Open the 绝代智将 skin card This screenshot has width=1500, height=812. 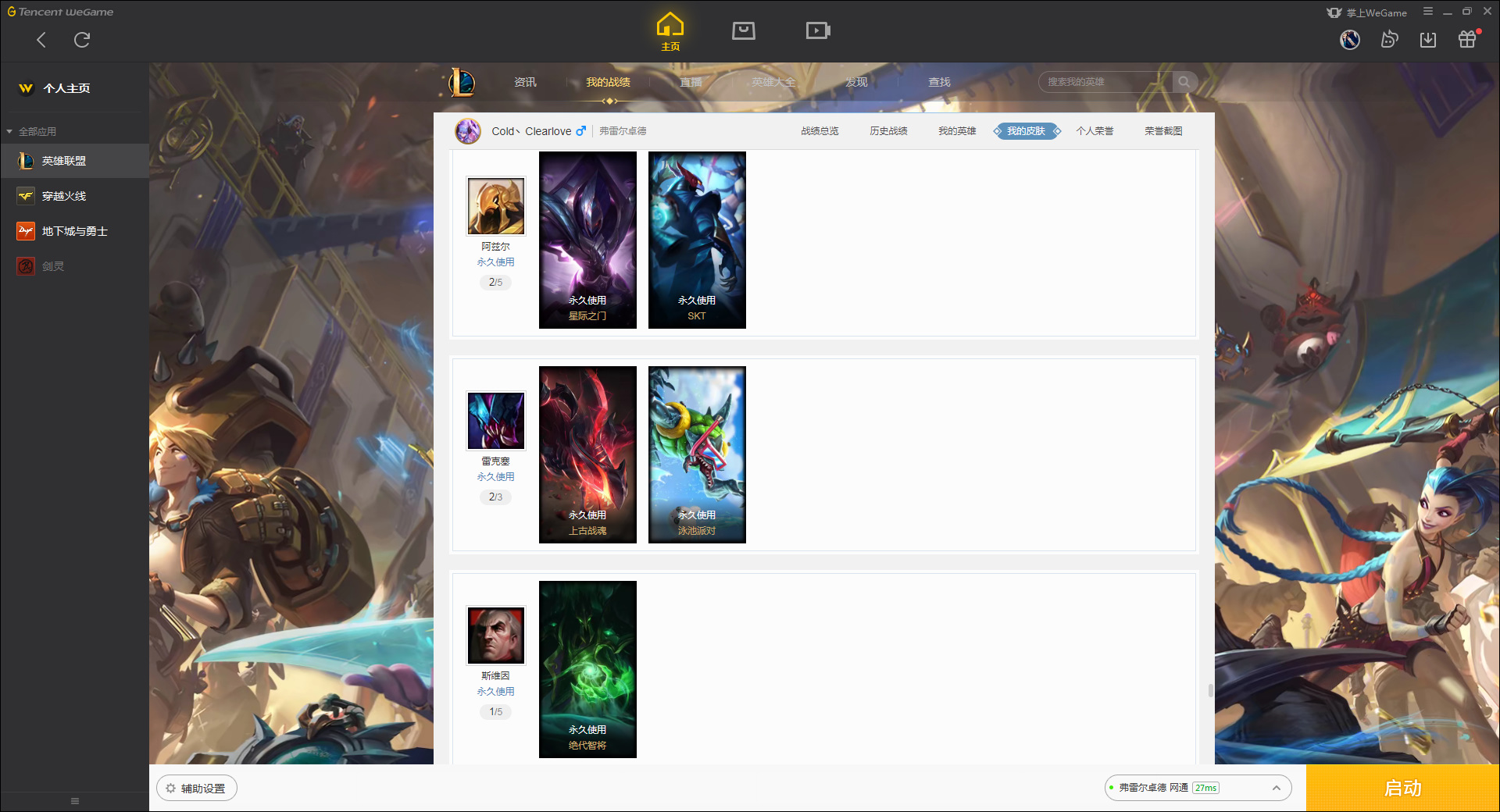tap(587, 669)
